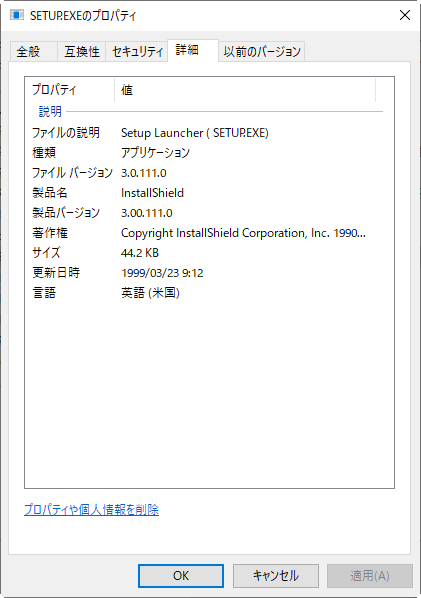
Task: Select the 言語 property label
Action: pyautogui.click(x=44, y=293)
